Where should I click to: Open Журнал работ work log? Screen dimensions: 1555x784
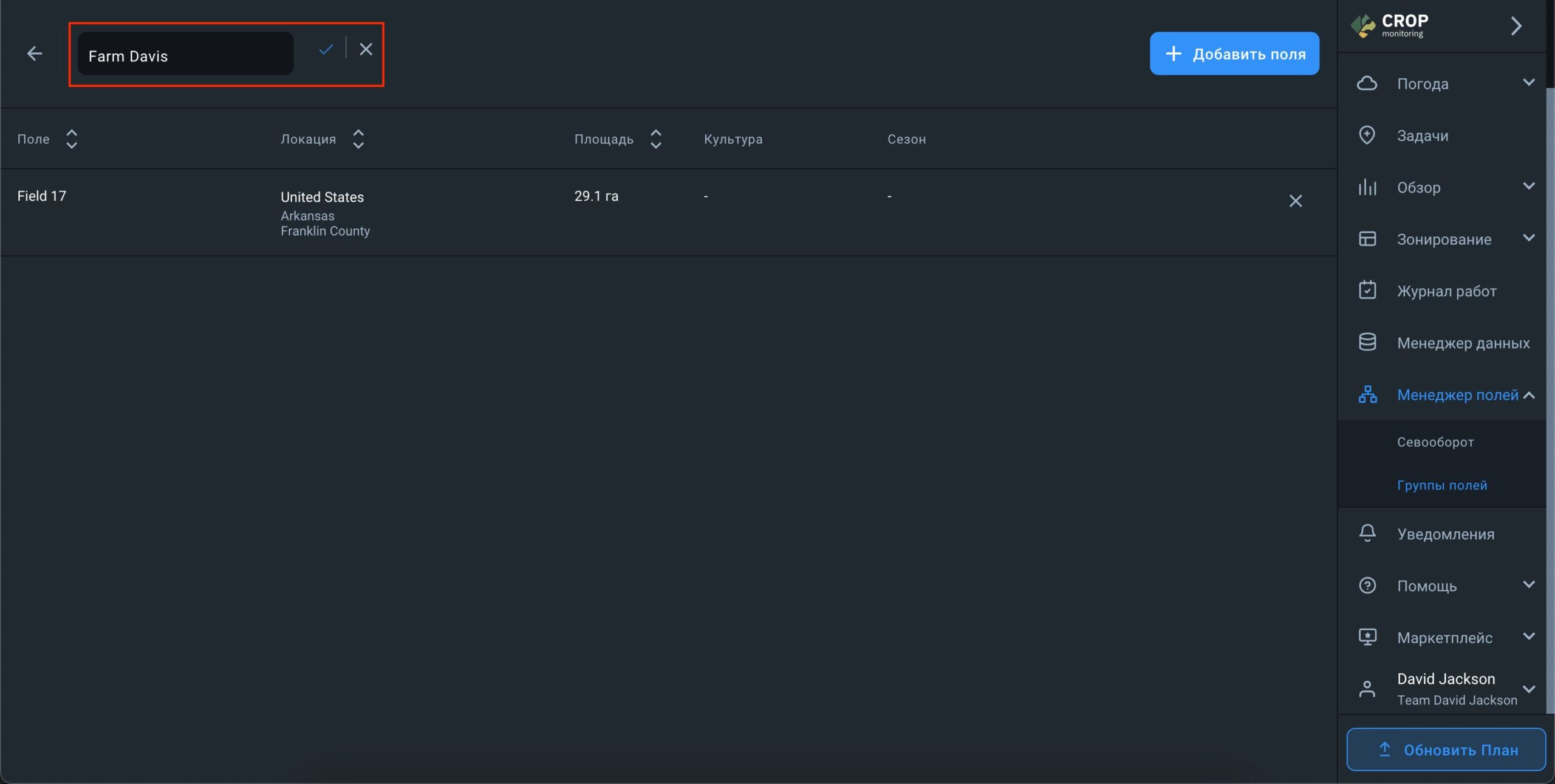pyautogui.click(x=1446, y=291)
